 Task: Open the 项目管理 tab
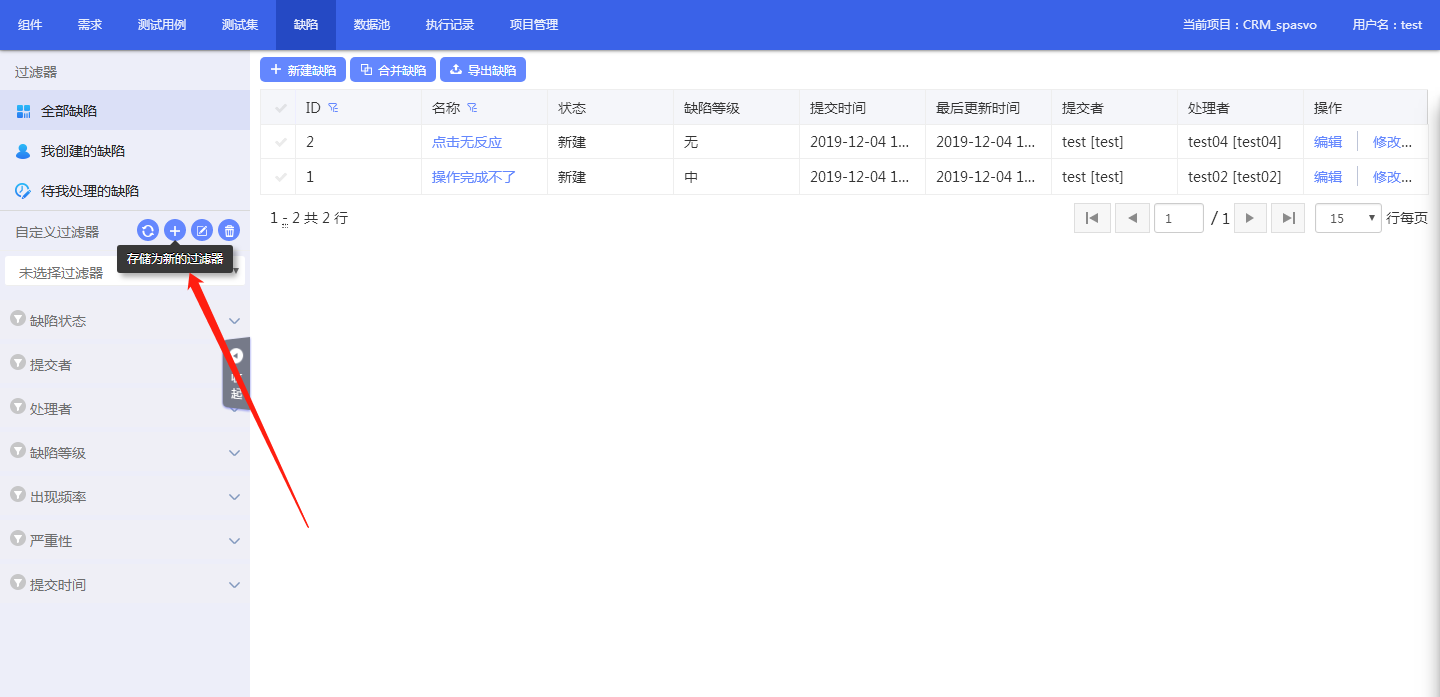click(x=534, y=25)
